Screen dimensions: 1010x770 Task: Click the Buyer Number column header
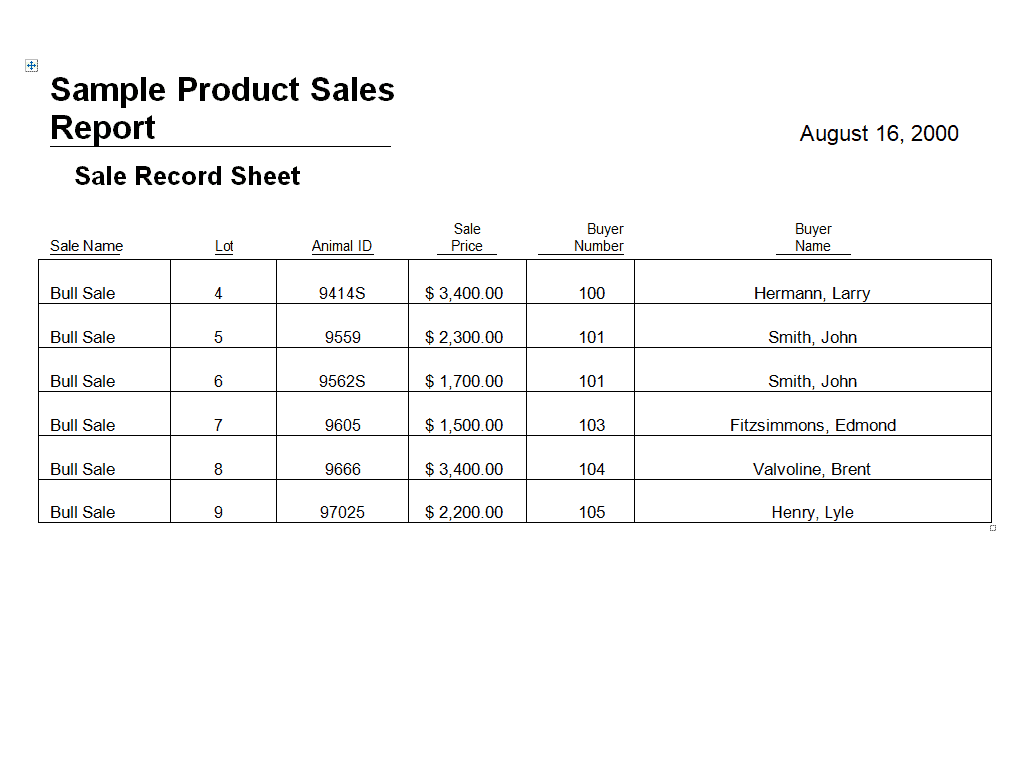(598, 238)
